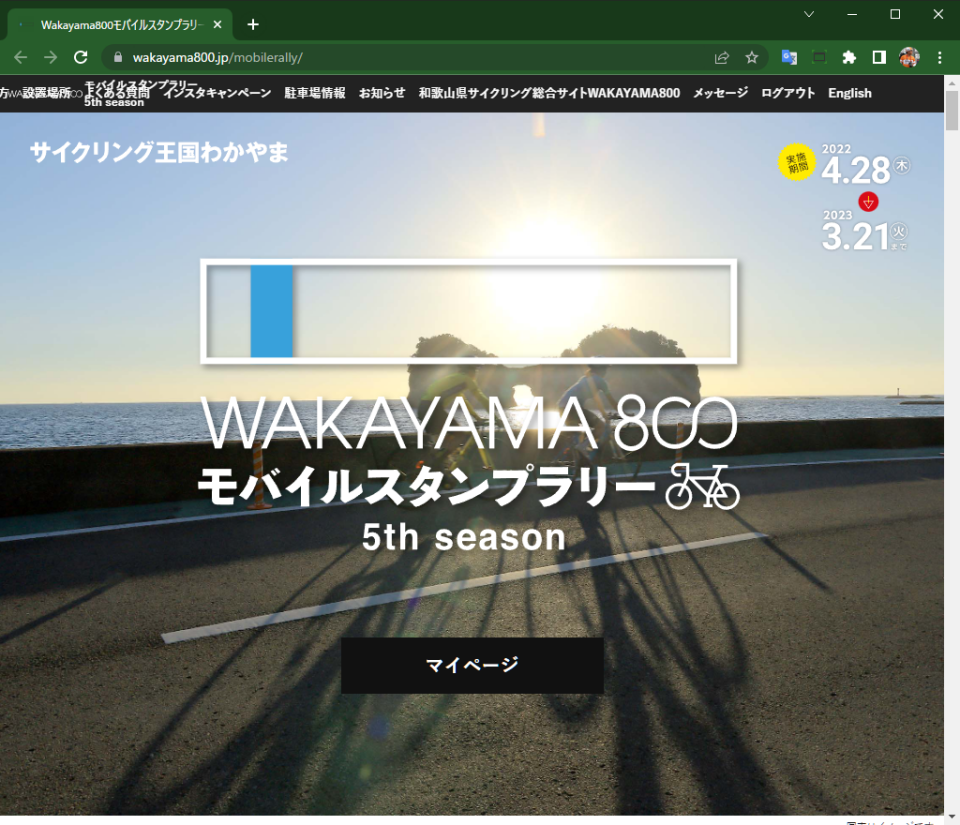
Task: Switch the site language to English
Action: 850,93
